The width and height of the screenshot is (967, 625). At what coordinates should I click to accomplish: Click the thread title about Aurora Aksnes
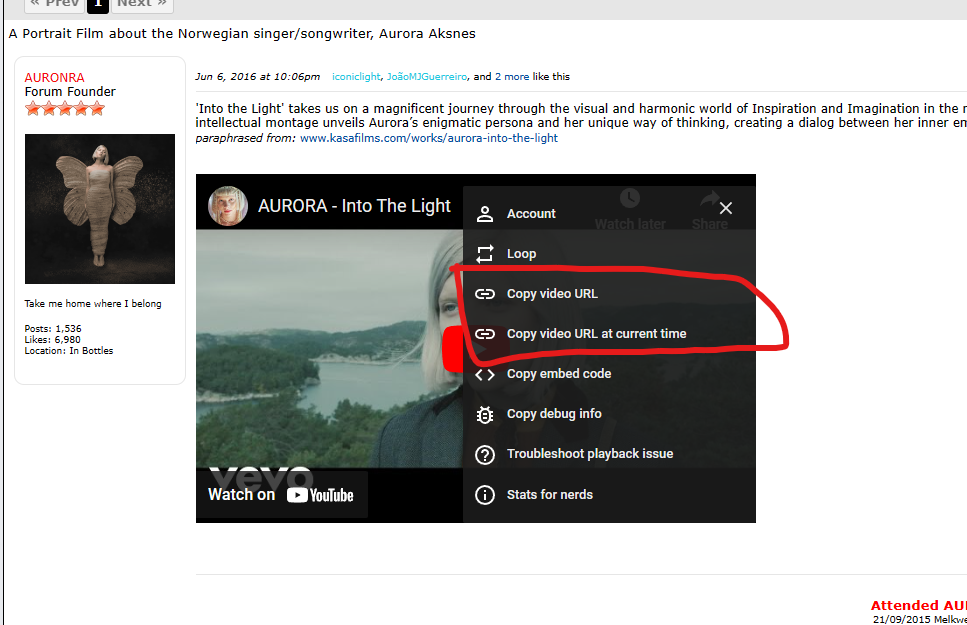[x=242, y=34]
